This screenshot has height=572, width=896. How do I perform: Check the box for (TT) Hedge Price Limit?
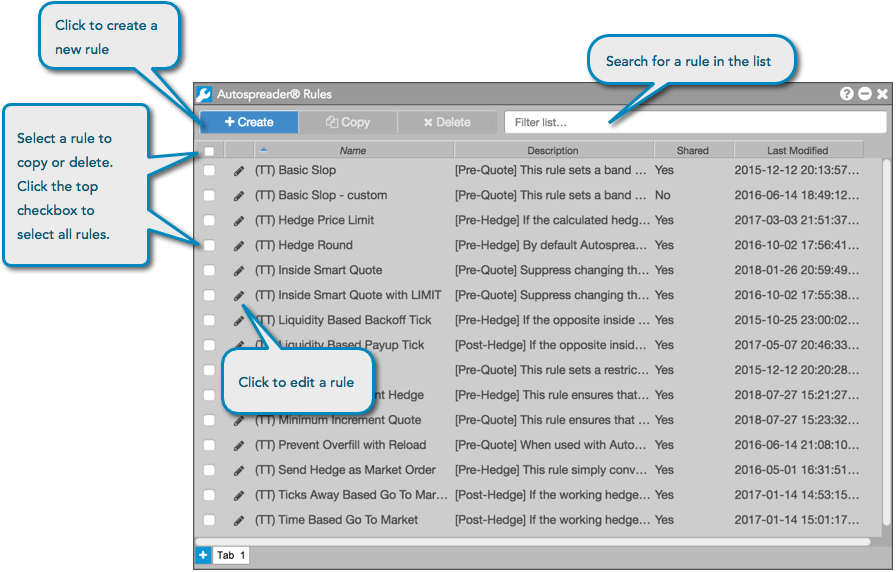click(x=209, y=221)
